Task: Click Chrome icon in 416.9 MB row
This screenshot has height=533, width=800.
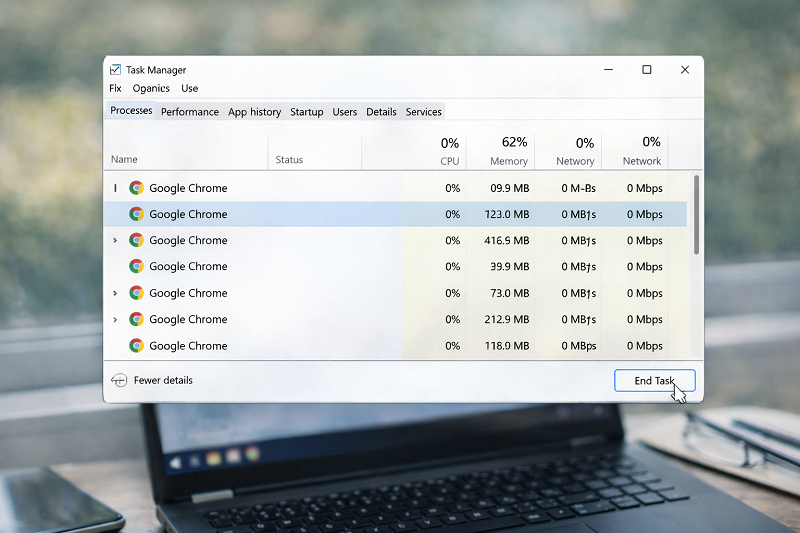Action: 136,240
